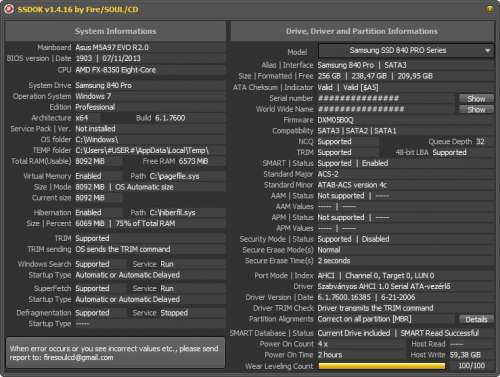The height and width of the screenshot is (377, 500).
Task: Click the Queue Depth value 32
Action: pos(480,142)
